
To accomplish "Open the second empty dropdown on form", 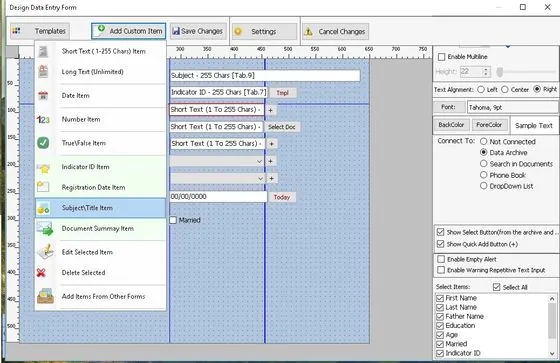I will 217,178.
